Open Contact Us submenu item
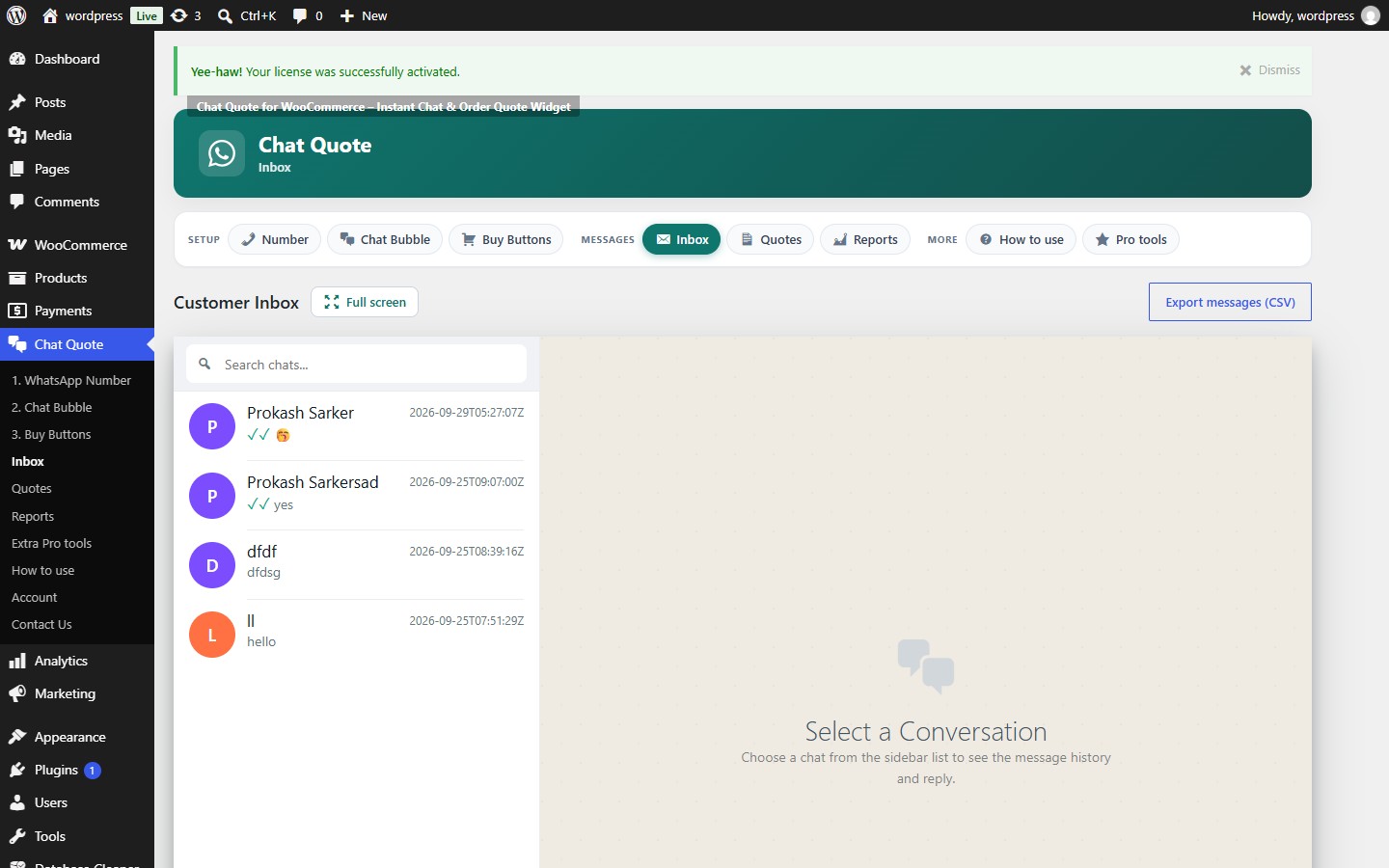The image size is (1389, 868). coord(41,624)
